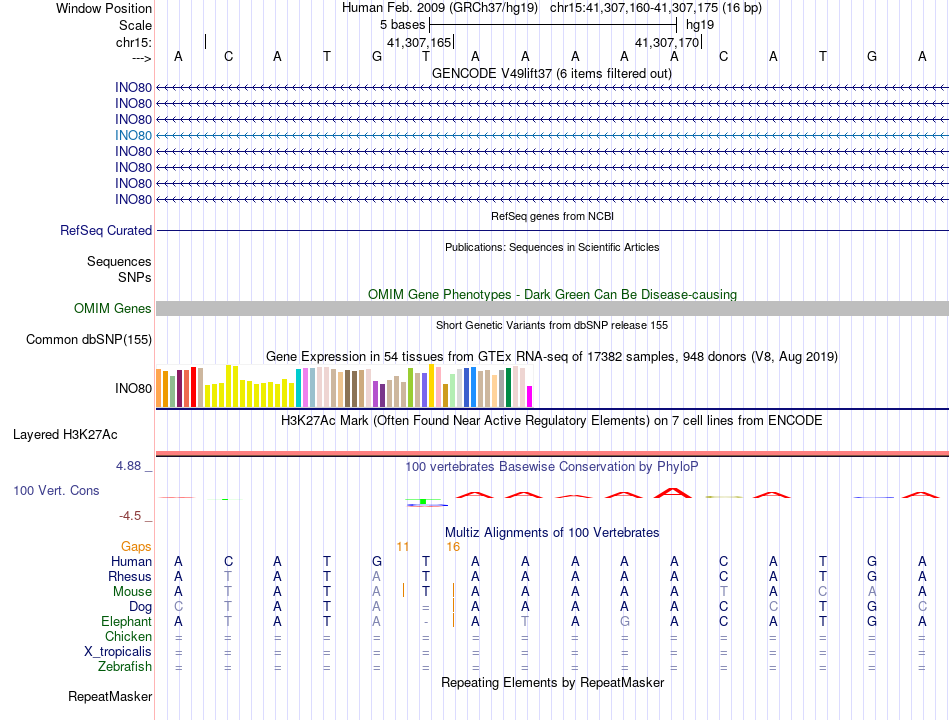Click the light-blue highlighted INO80 transcript label
This screenshot has height=720, width=950.
(x=133, y=136)
